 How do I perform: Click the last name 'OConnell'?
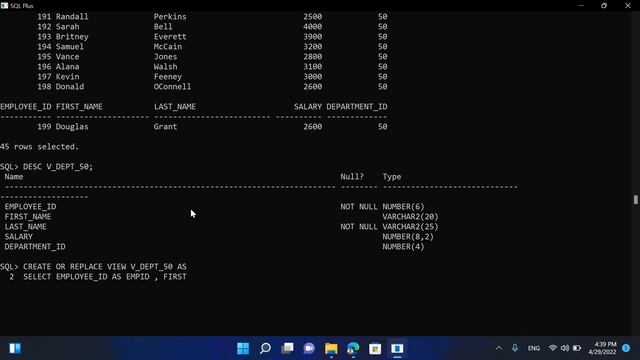pyautogui.click(x=172, y=87)
